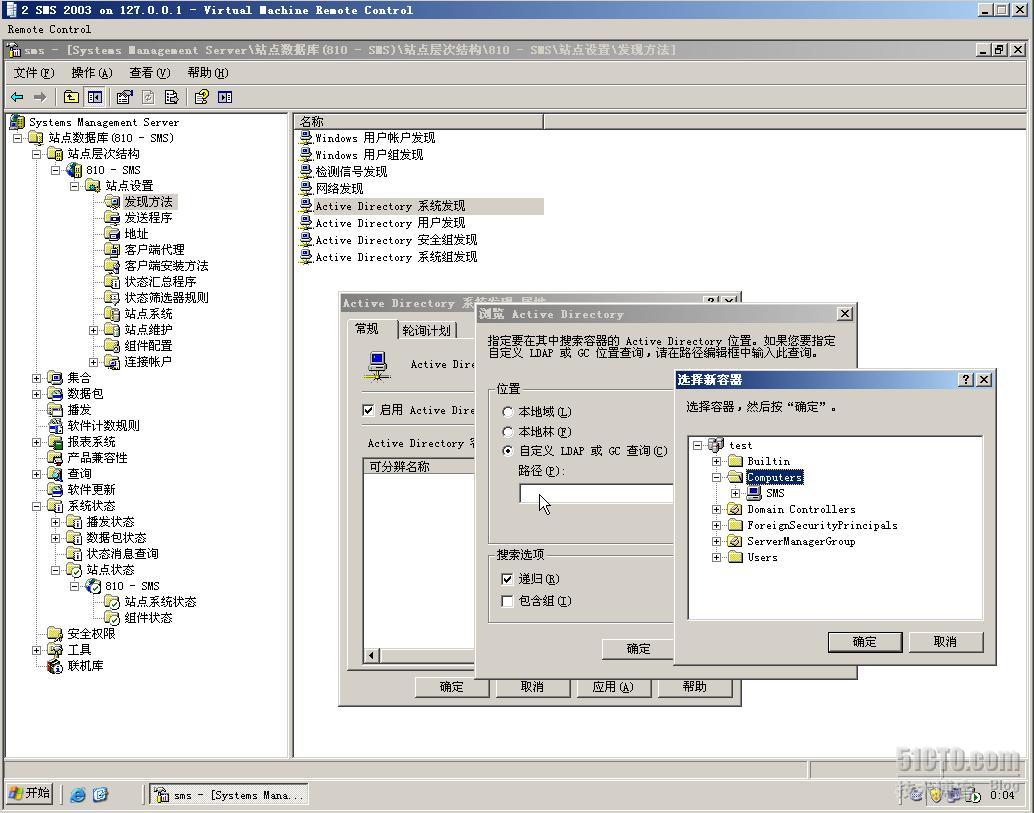Click the sms taskbar window button

(229, 795)
